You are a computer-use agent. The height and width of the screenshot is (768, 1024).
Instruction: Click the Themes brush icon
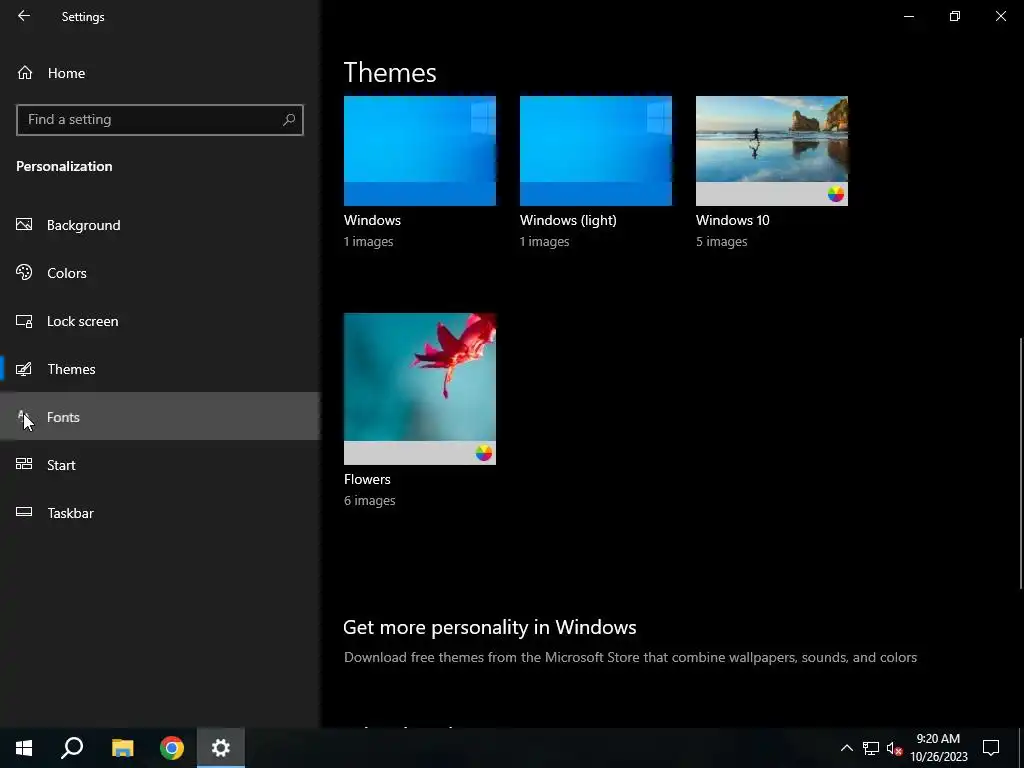click(24, 369)
